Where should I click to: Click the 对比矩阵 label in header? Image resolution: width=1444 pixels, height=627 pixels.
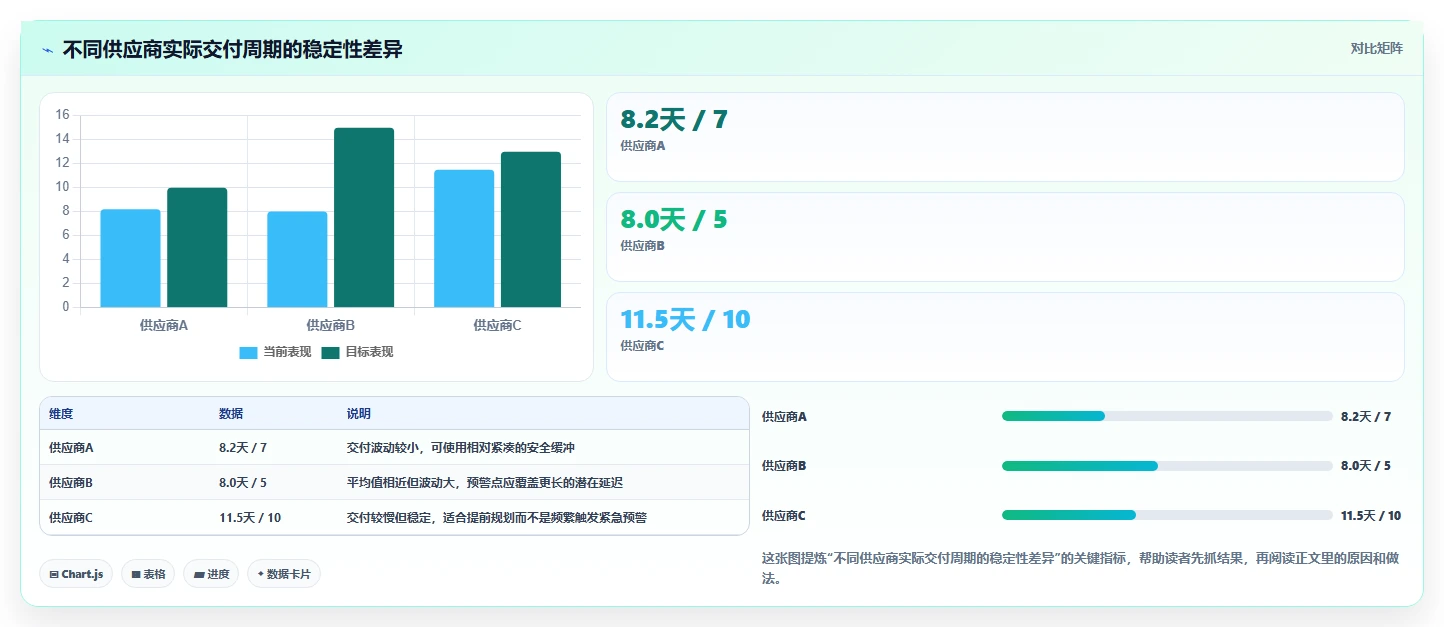click(x=1376, y=48)
